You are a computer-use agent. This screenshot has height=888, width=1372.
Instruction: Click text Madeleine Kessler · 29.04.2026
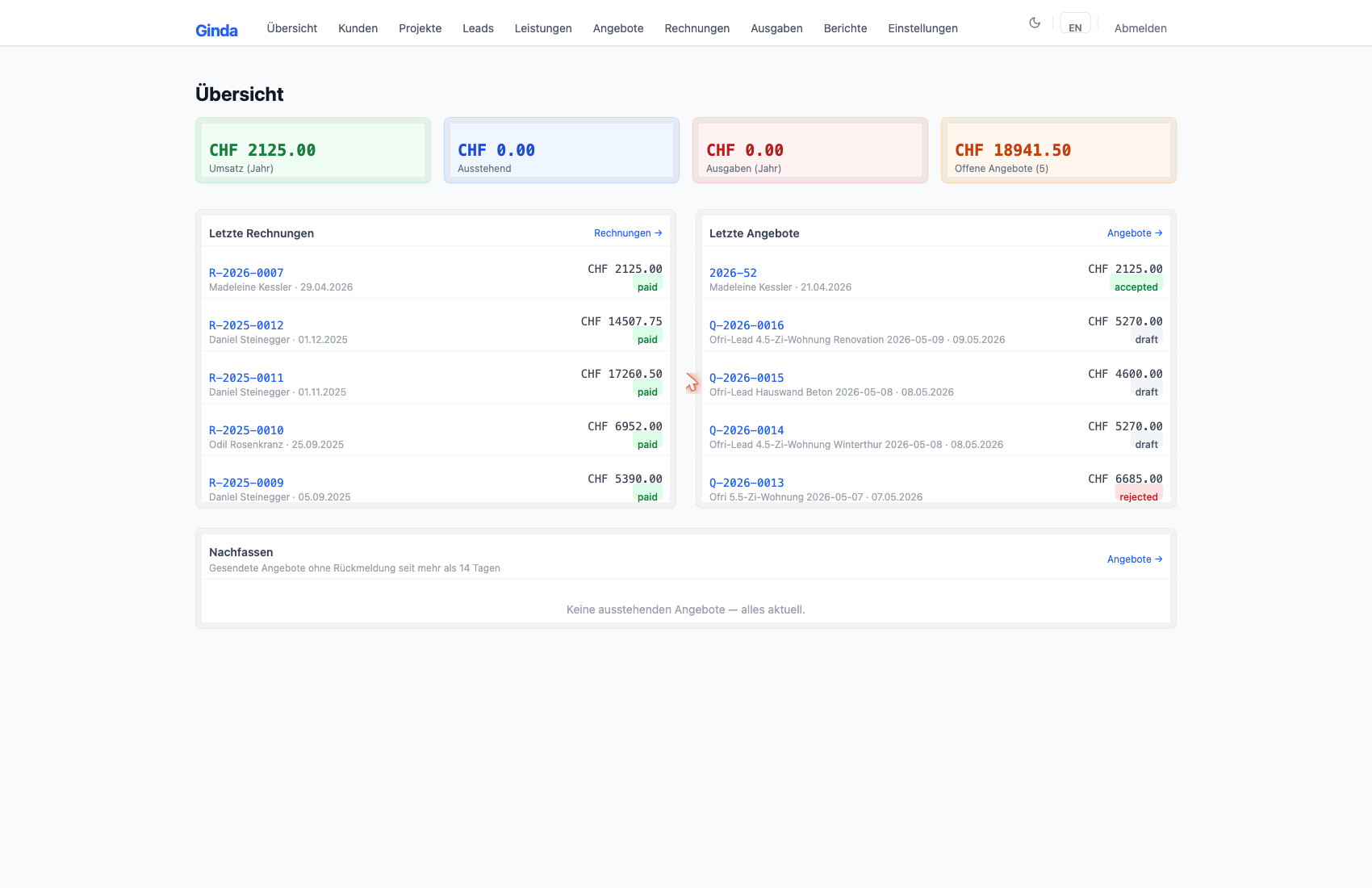pyautogui.click(x=281, y=287)
